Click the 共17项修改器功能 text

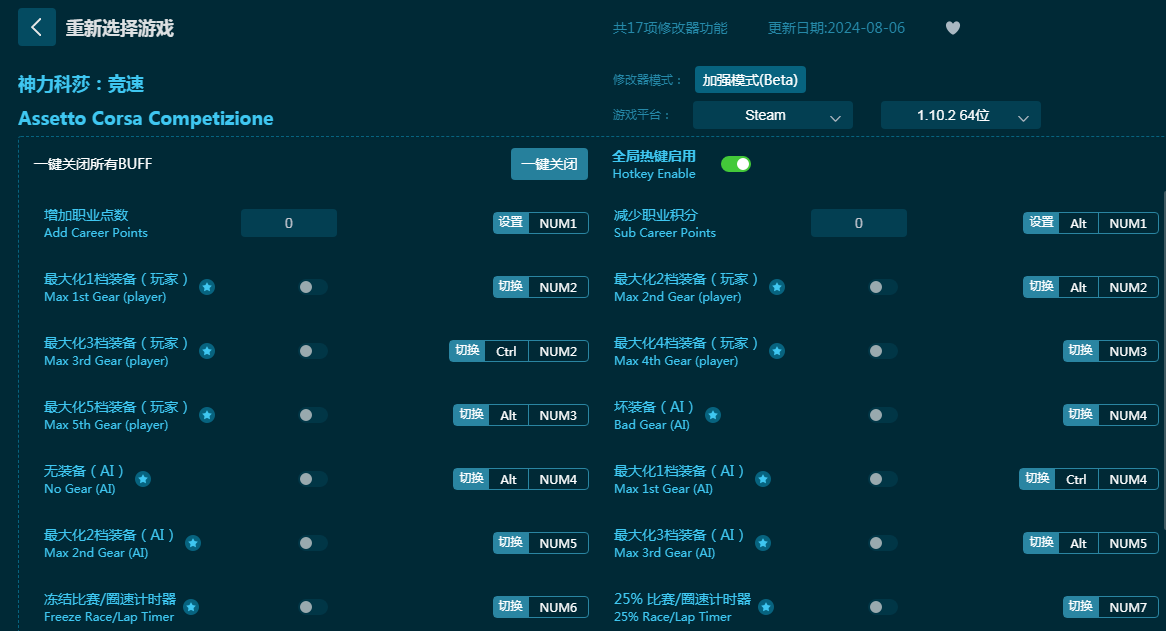coord(670,28)
